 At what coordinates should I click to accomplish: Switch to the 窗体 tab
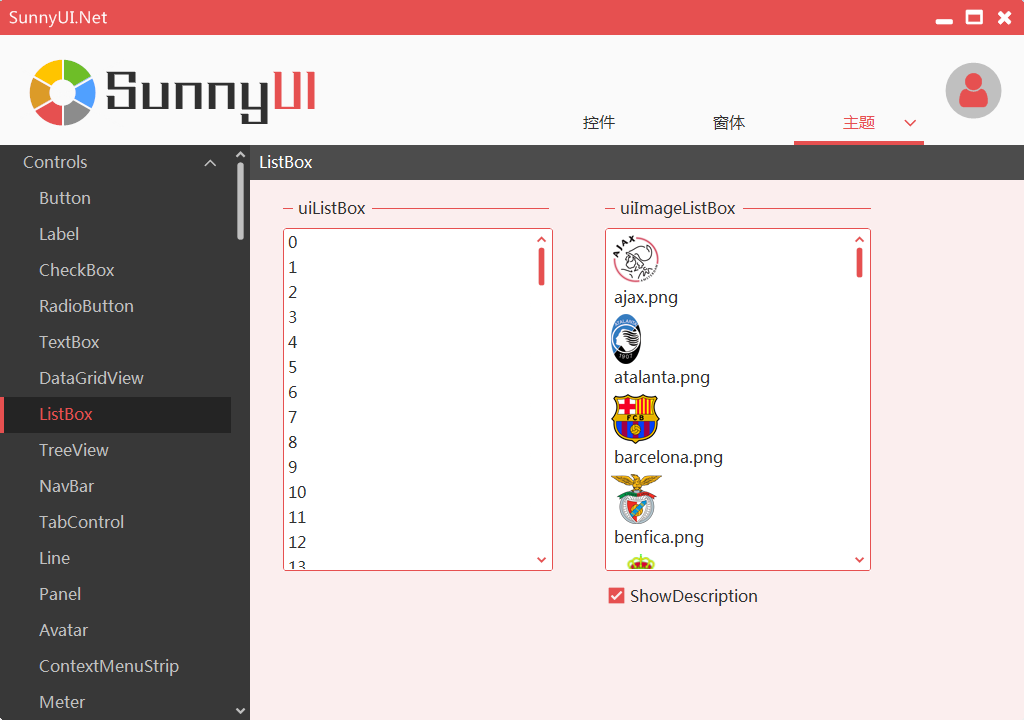tap(729, 123)
